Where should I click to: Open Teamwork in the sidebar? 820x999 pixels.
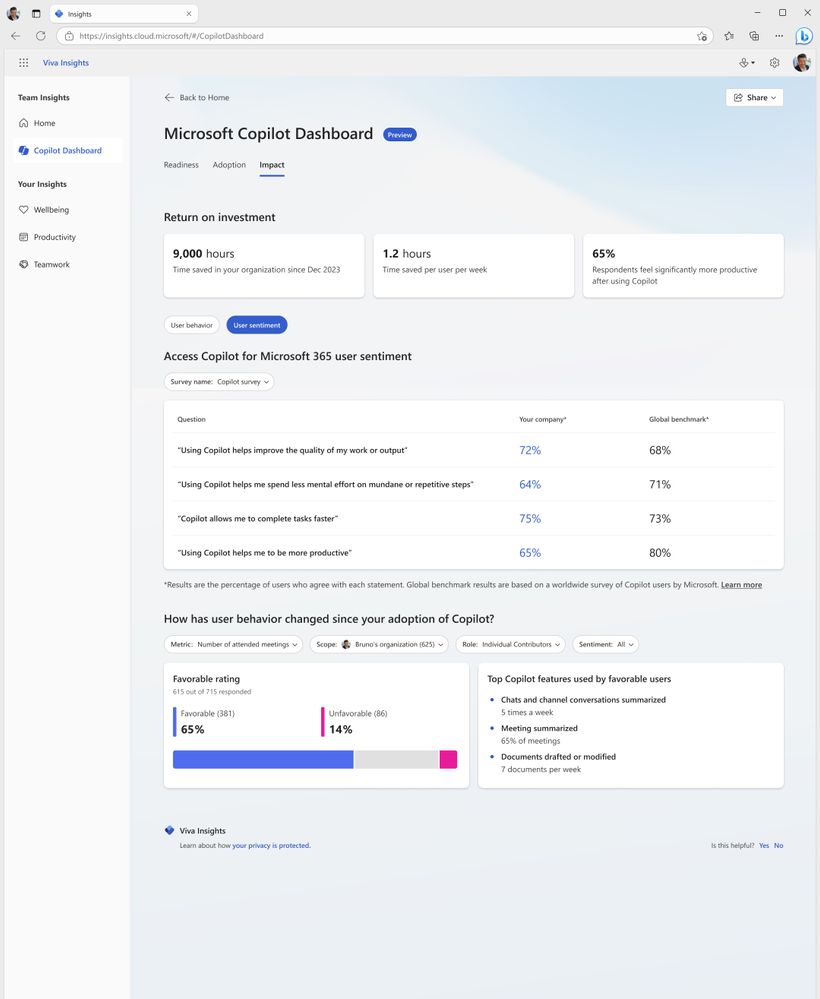[51, 265]
